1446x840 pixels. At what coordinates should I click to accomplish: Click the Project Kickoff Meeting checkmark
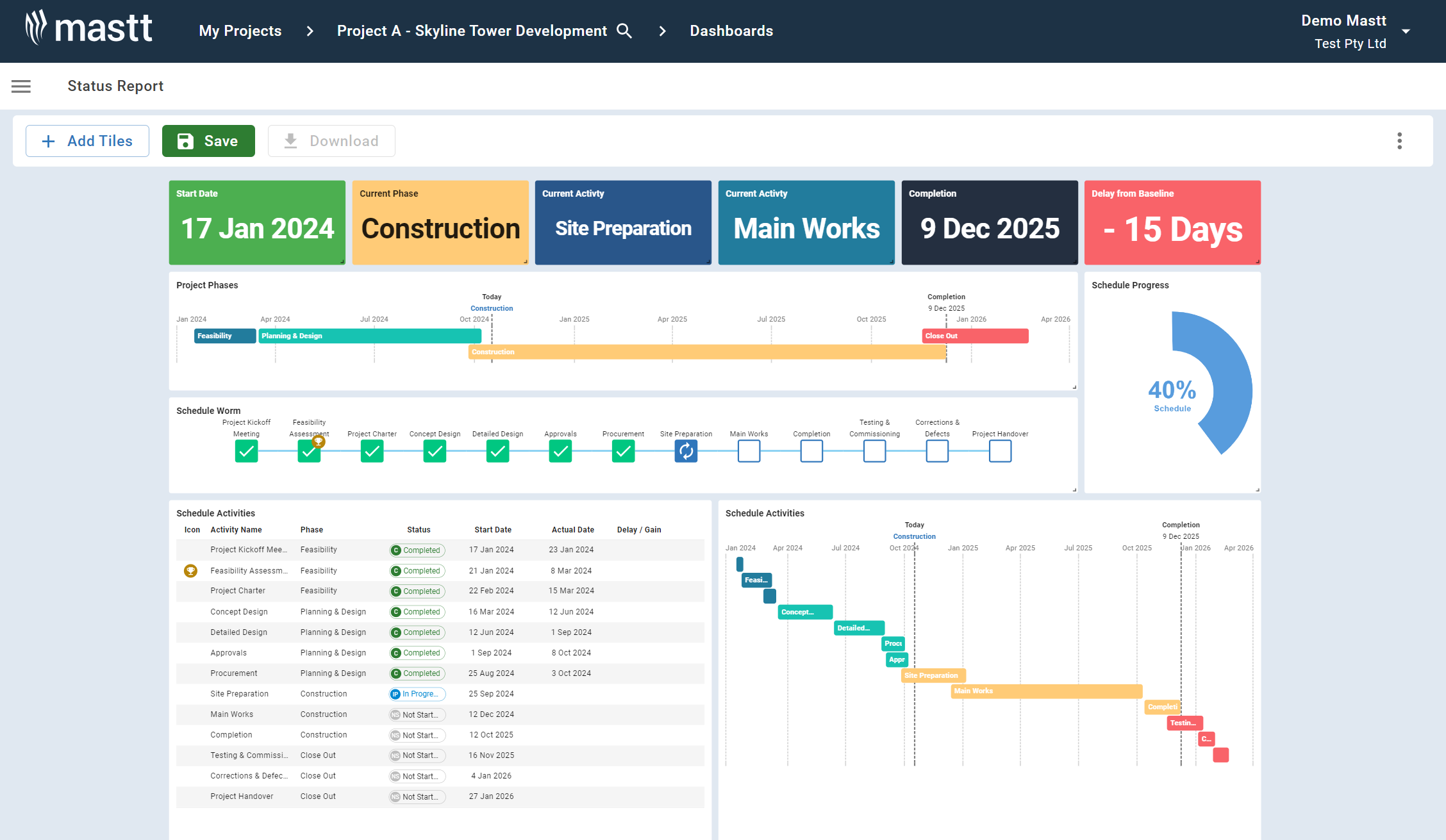pyautogui.click(x=246, y=451)
